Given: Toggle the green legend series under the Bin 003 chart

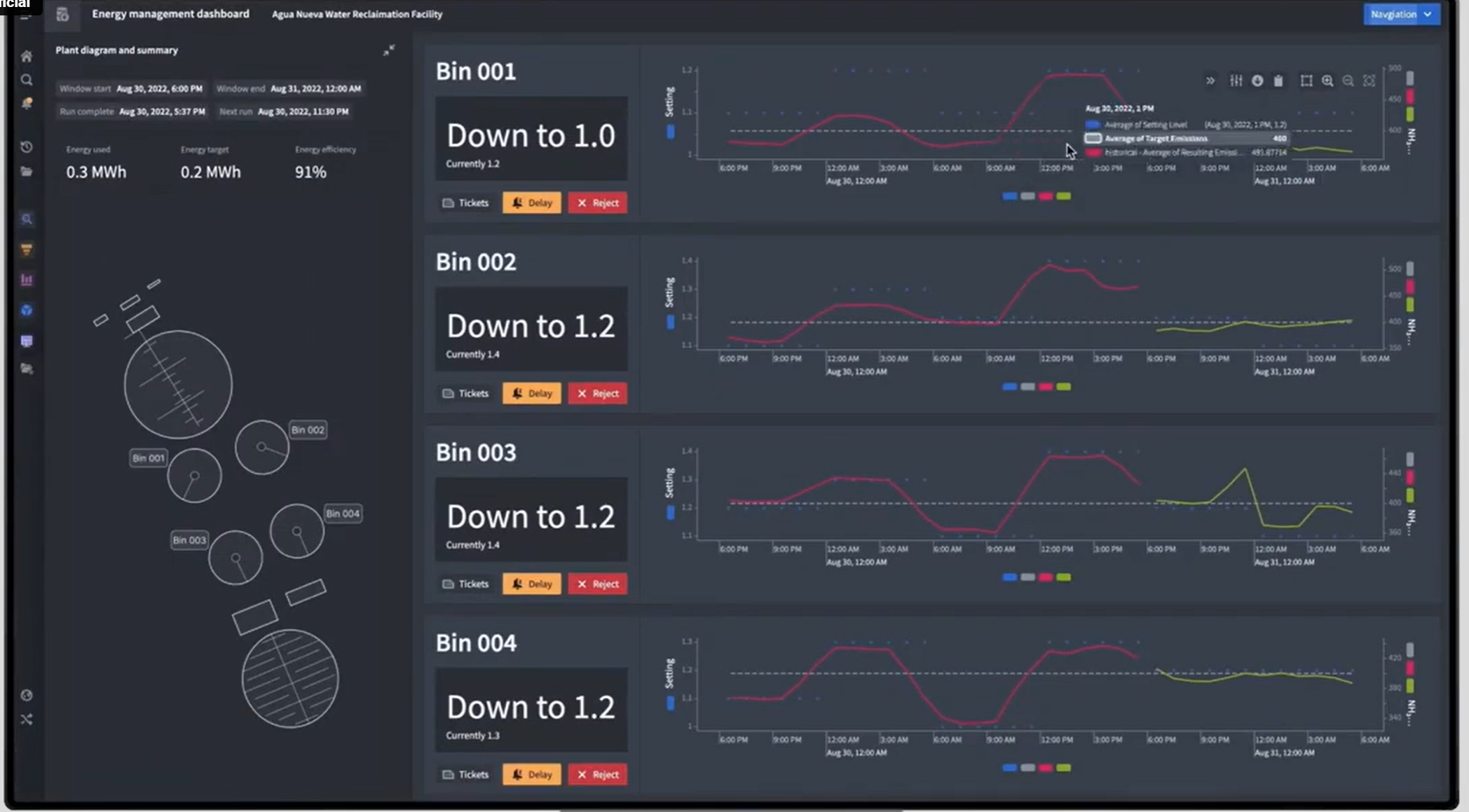Looking at the screenshot, I should tap(1064, 577).
